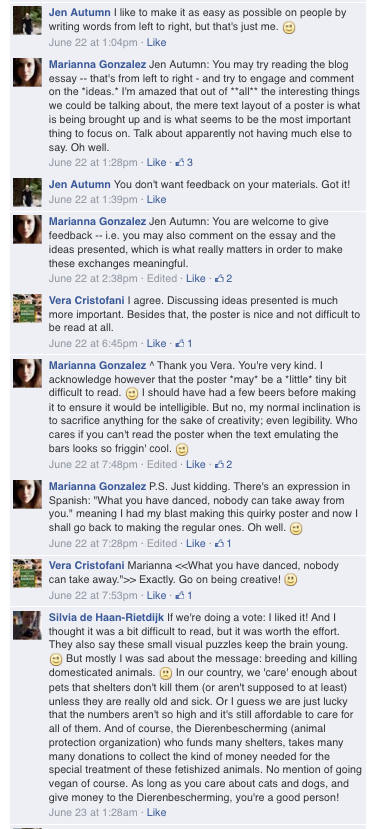Image resolution: width=373 pixels, height=829 pixels.
Task: Show edit history of the 2:38pm comment
Action: tap(161, 278)
